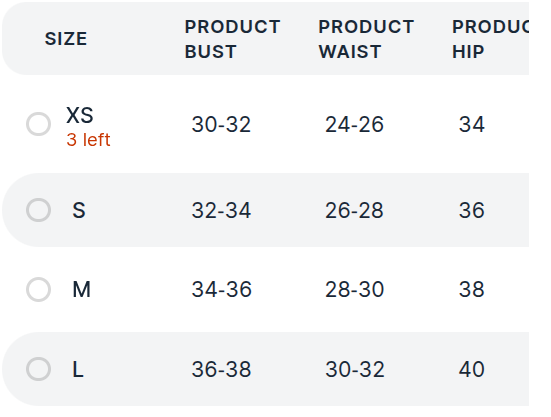
Task: Select the XS size radio button
Action: click(38, 124)
